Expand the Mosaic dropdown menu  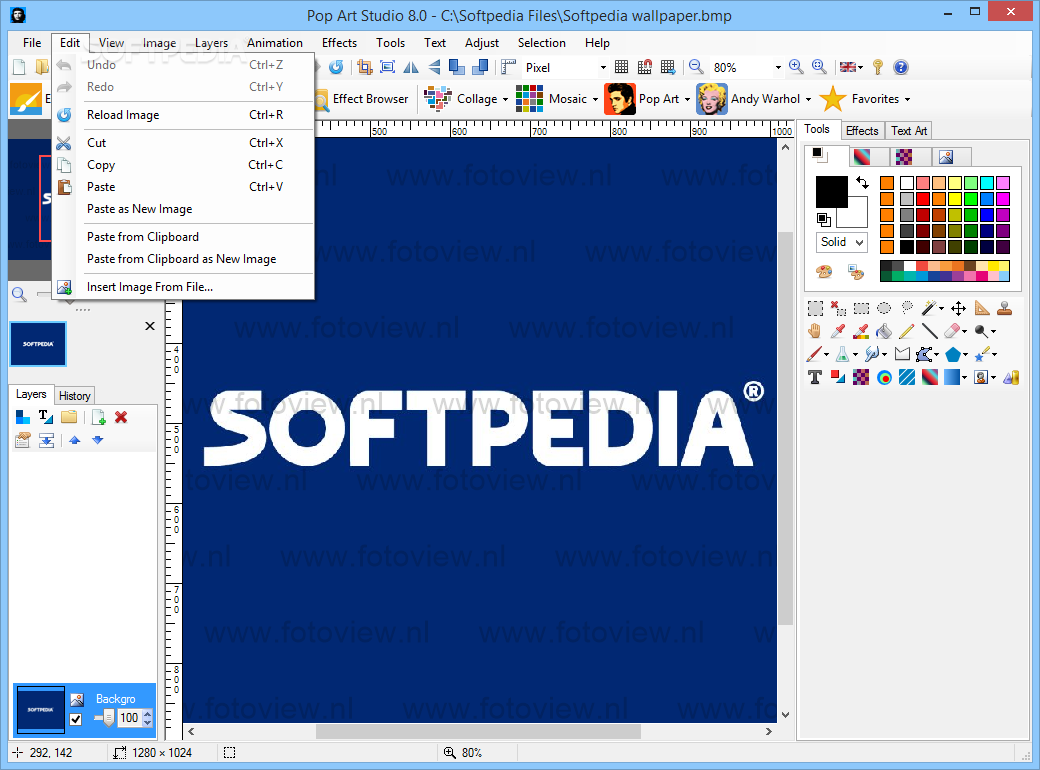(x=595, y=99)
